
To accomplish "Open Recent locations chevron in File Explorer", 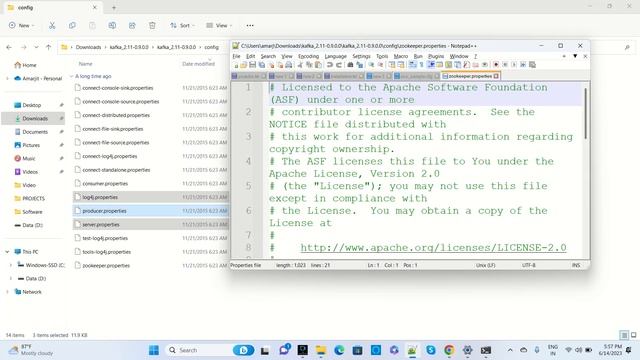I will pos(36,47).
